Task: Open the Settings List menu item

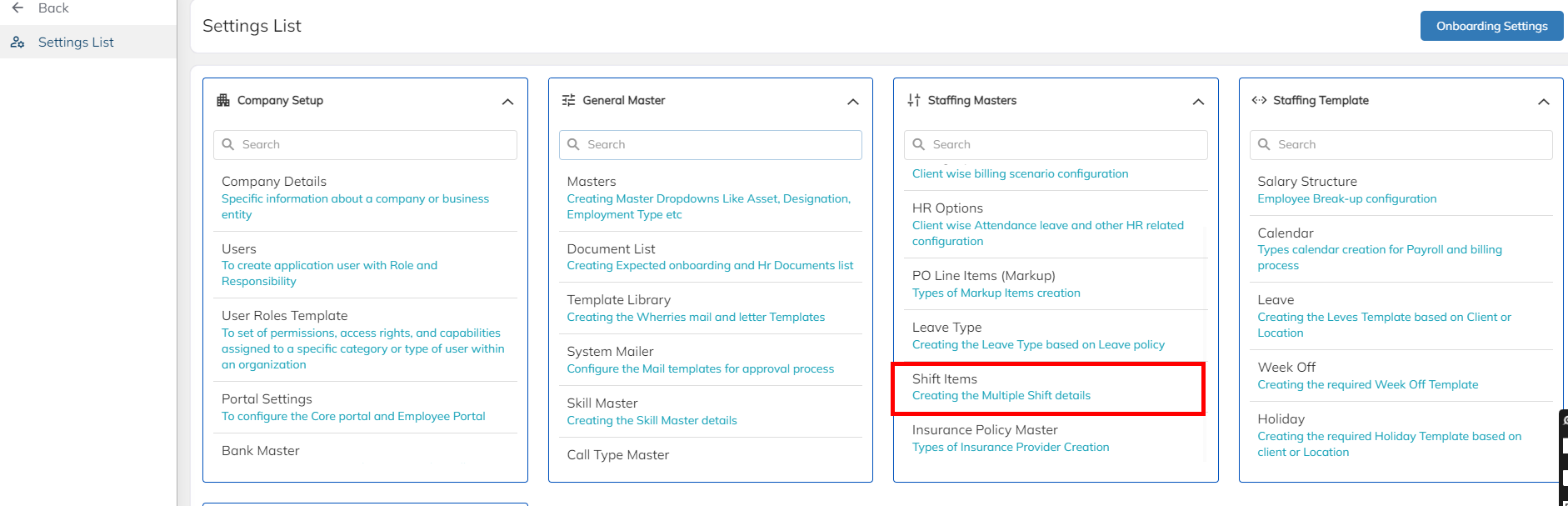Action: tap(88, 42)
